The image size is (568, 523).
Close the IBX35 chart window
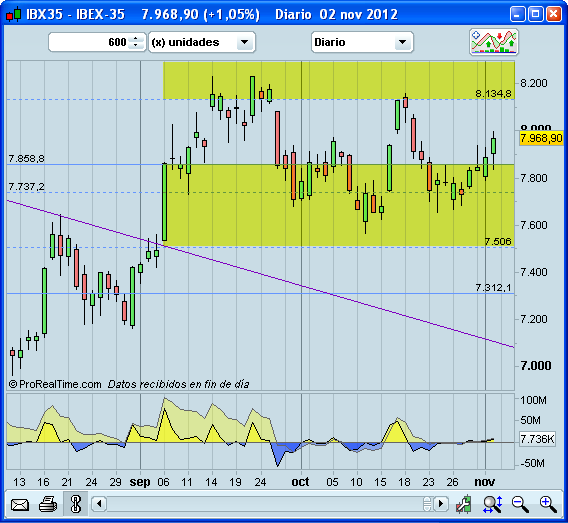point(554,14)
